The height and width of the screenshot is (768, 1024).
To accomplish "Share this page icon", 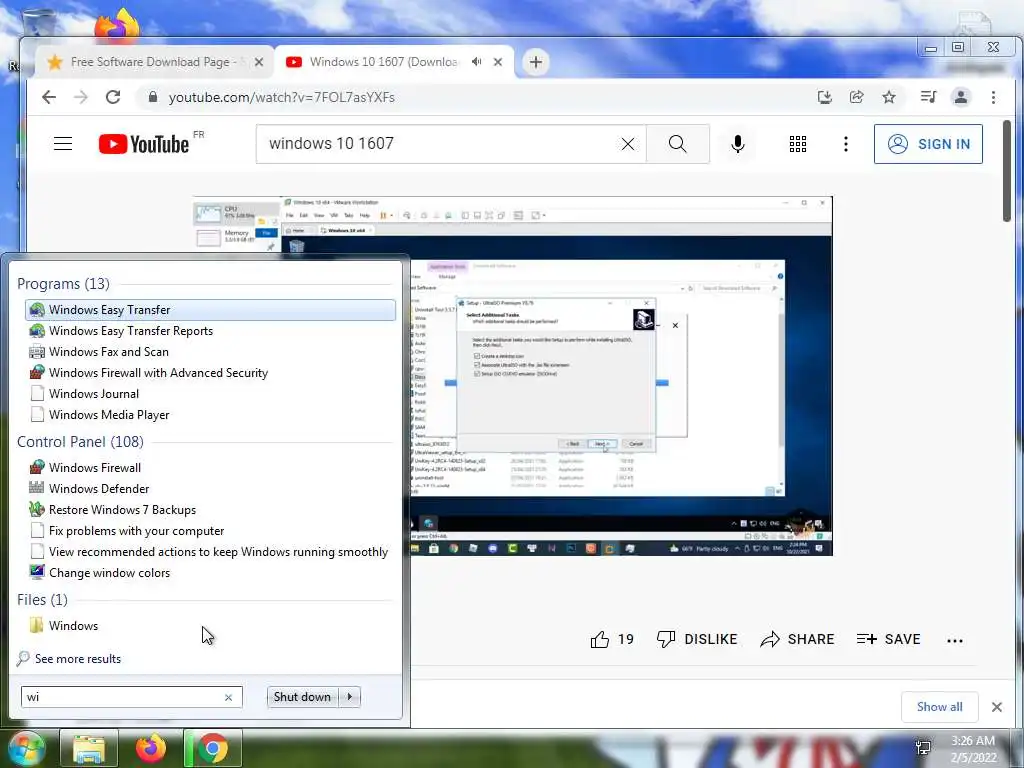I will click(856, 97).
